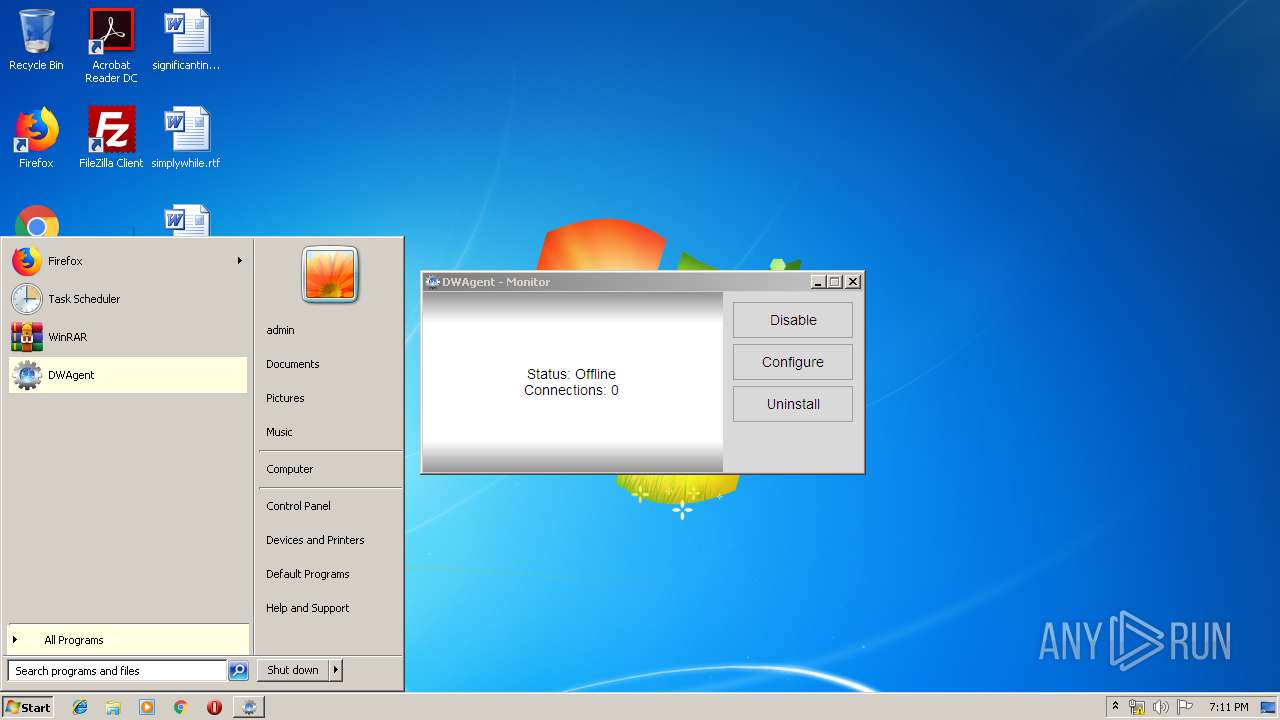The image size is (1280, 720).
Task: Click the network tray icon
Action: coord(1137,707)
